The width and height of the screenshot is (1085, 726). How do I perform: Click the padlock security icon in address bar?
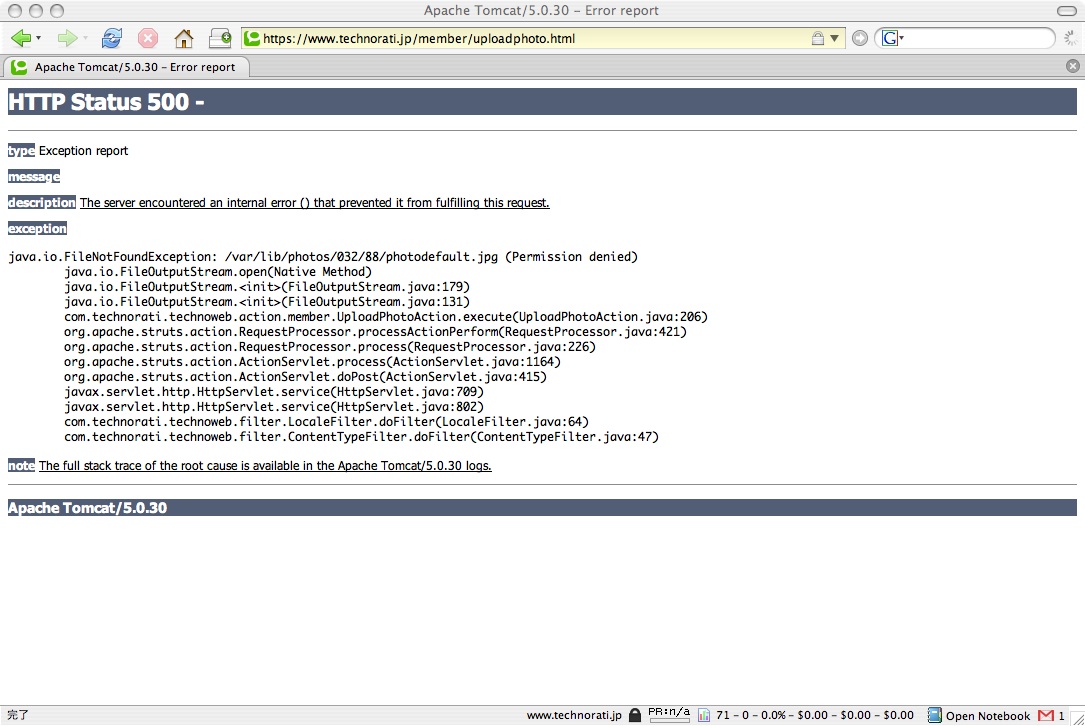(817, 39)
